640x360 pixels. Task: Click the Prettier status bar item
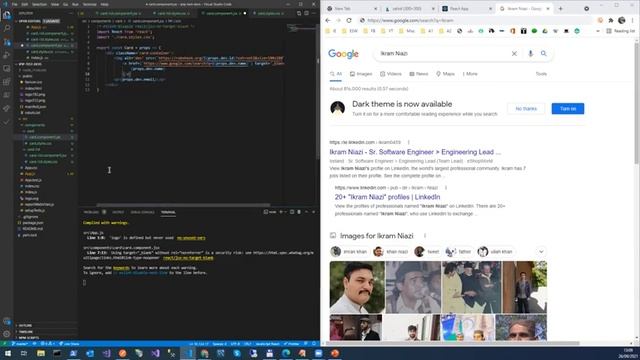coord(291,344)
